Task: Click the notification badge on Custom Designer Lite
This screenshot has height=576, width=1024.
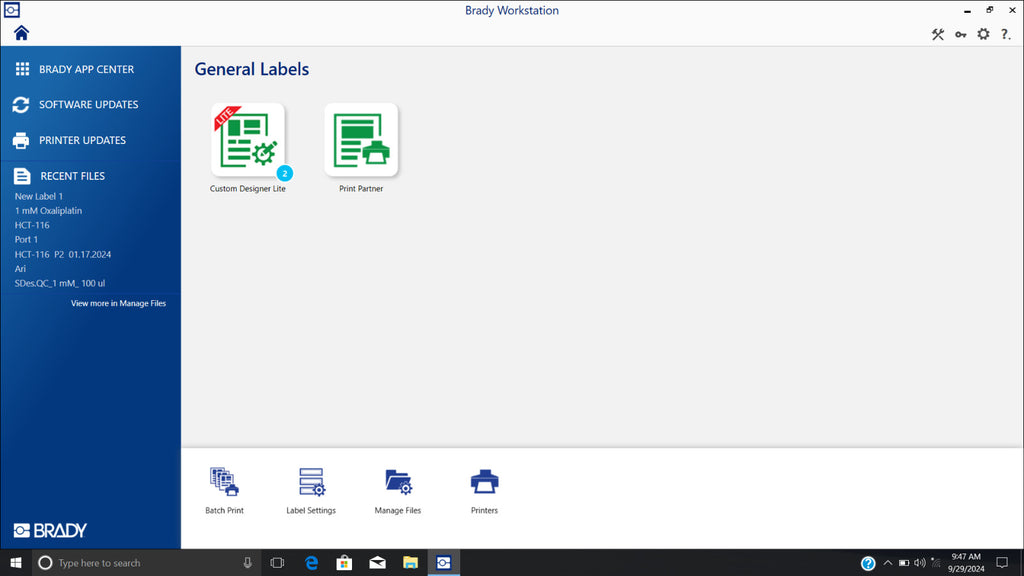Action: [284, 174]
